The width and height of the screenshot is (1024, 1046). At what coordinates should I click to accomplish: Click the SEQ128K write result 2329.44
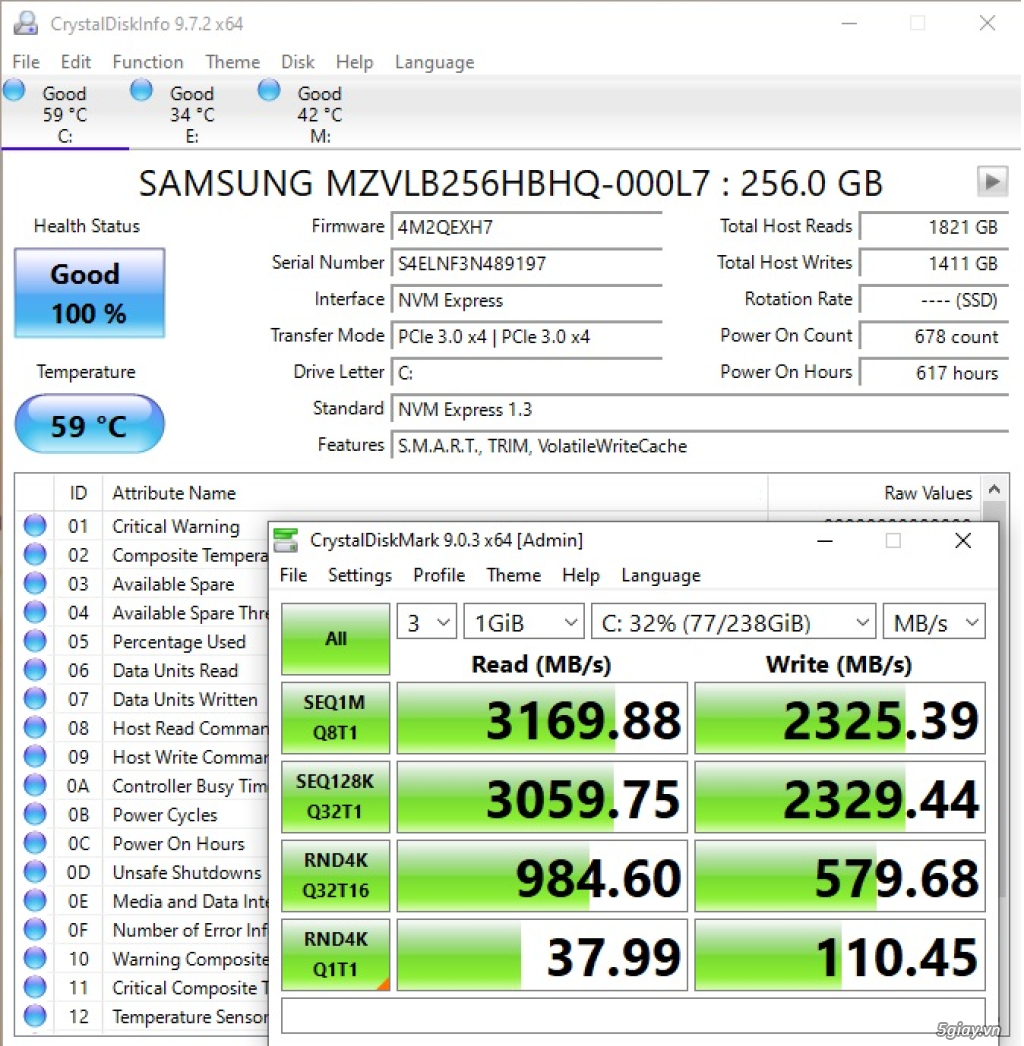point(840,797)
